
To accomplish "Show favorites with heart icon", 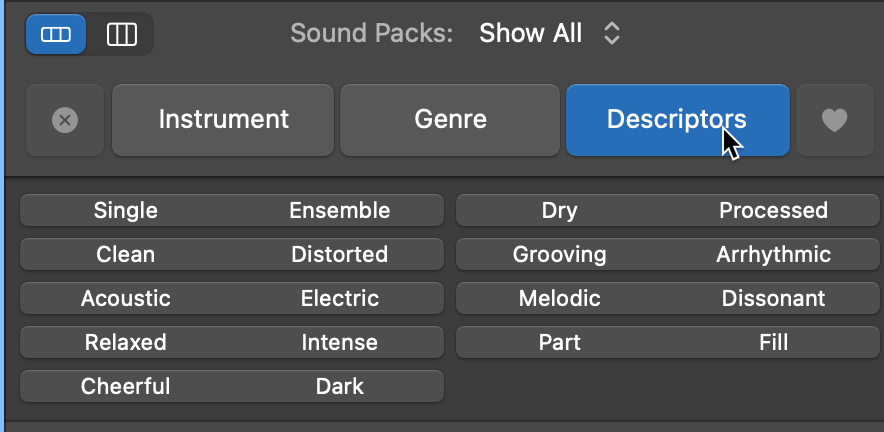I will click(x=834, y=120).
